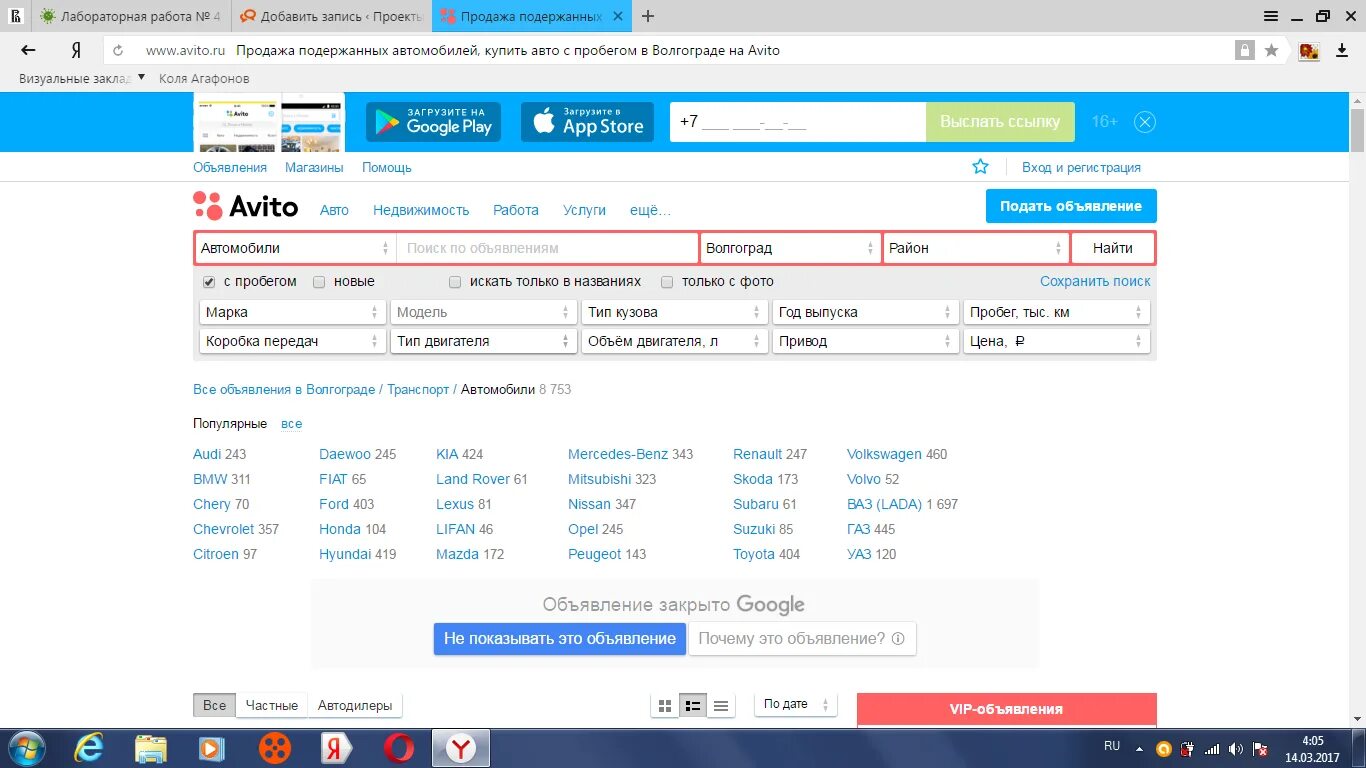Expand the Тип кузова dropdown

tap(675, 312)
